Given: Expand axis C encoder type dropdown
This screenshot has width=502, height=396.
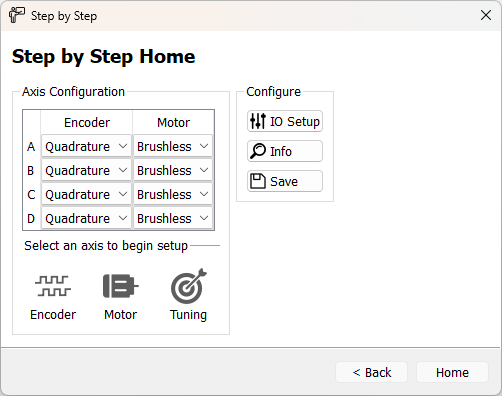Looking at the screenshot, I should click(x=86, y=194).
